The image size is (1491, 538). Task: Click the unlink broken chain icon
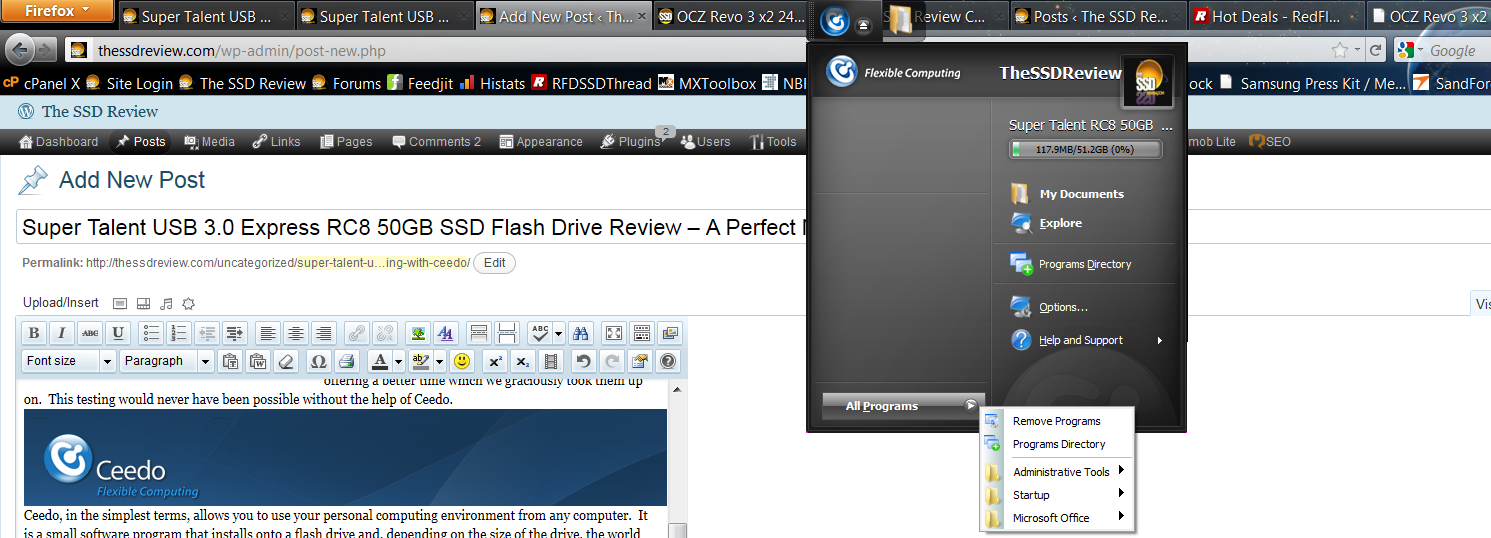click(384, 333)
